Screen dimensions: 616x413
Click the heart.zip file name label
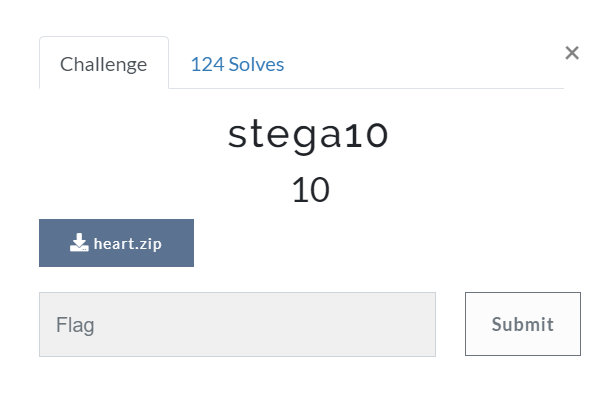(126, 243)
